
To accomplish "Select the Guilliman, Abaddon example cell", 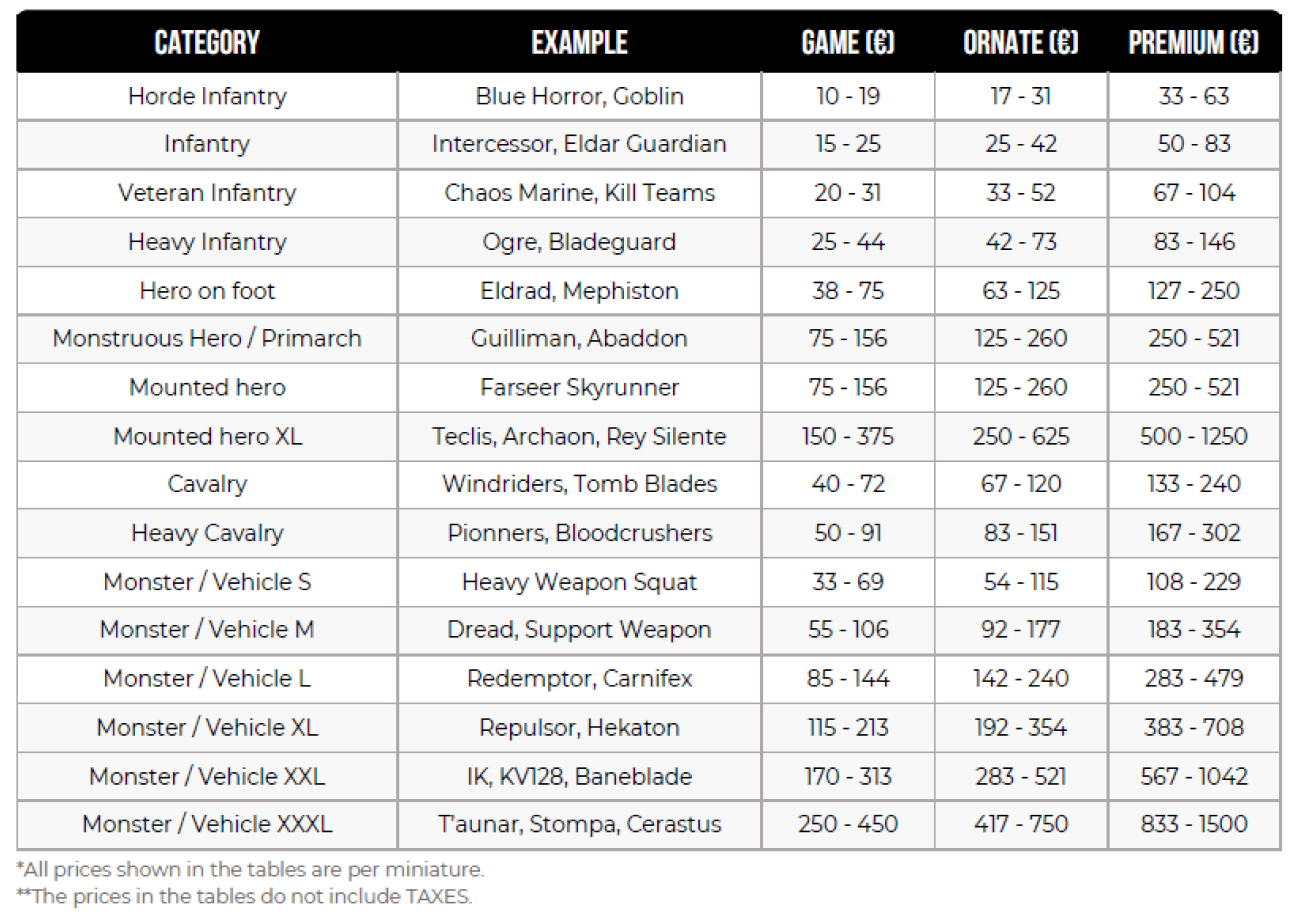I will coord(579,339).
